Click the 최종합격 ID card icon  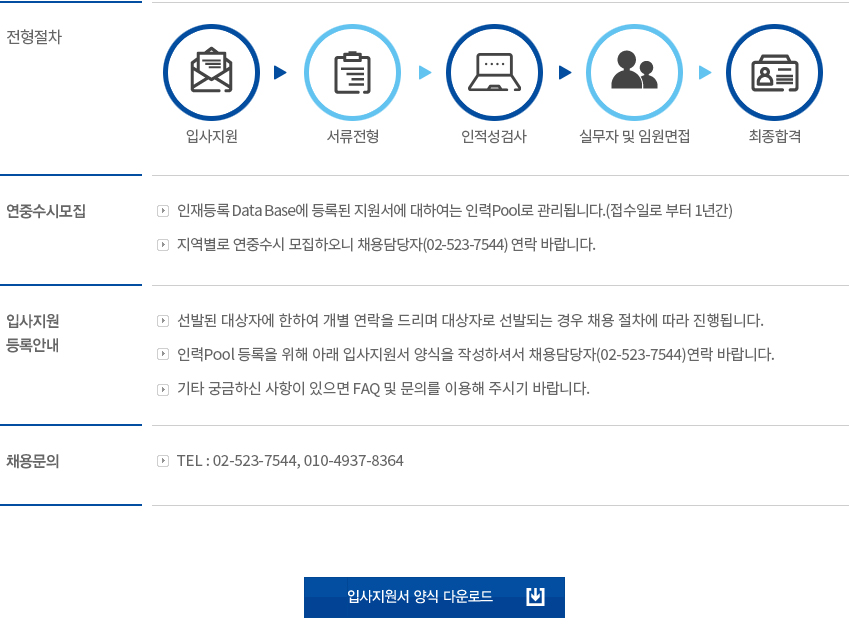pos(775,72)
